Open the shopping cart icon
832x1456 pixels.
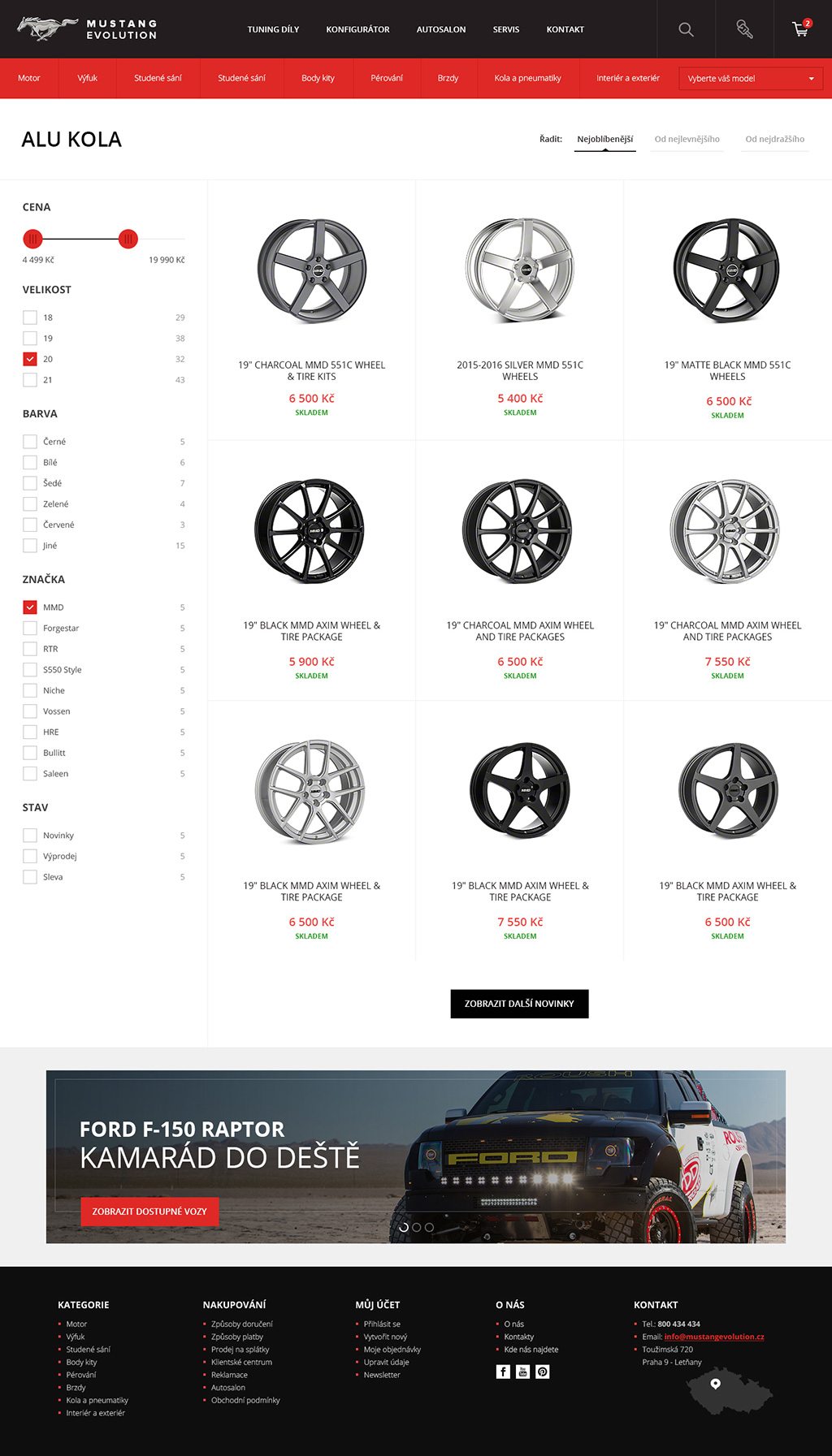[802, 29]
